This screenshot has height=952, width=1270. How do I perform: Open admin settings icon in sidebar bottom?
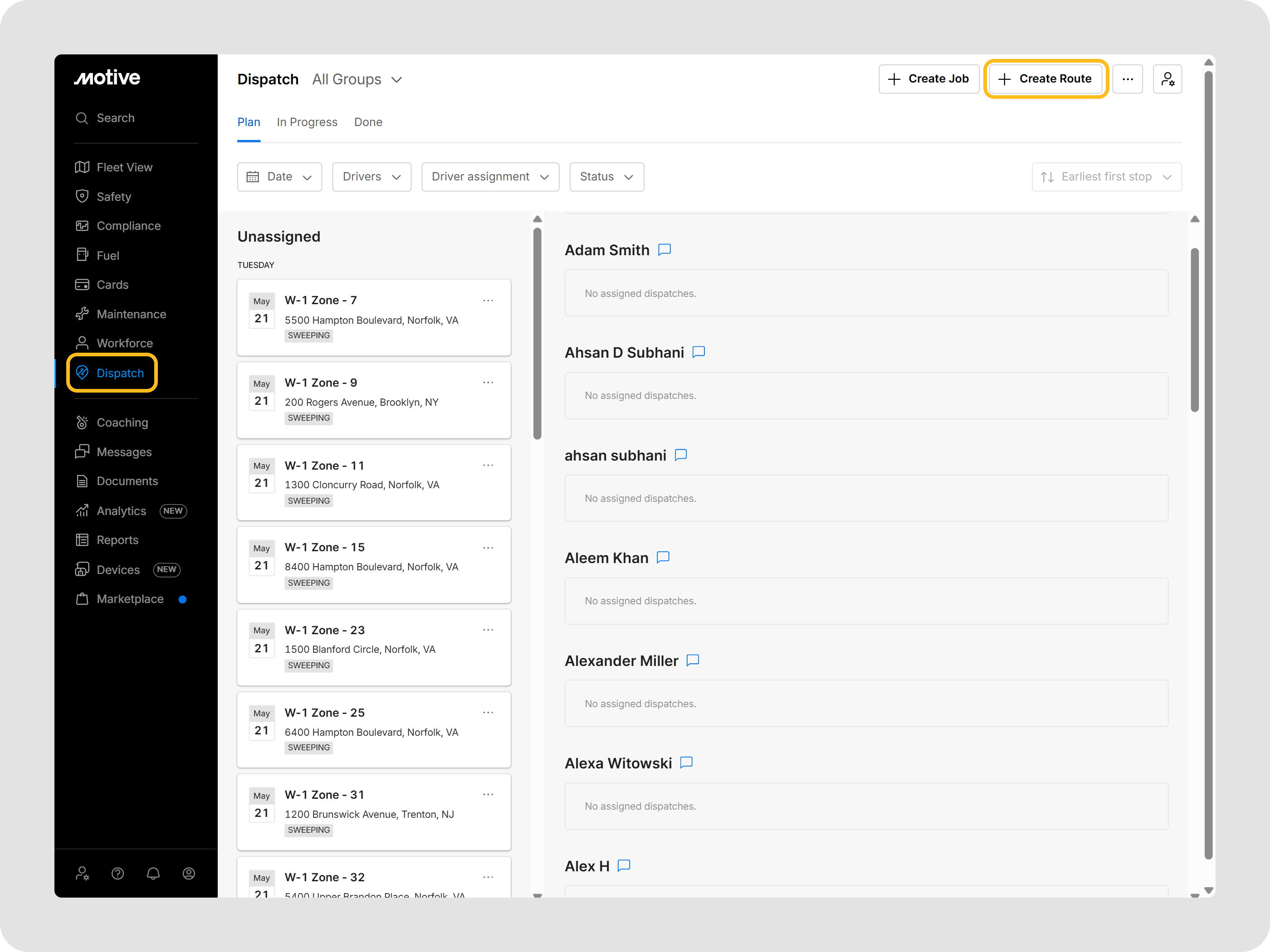tap(82, 874)
